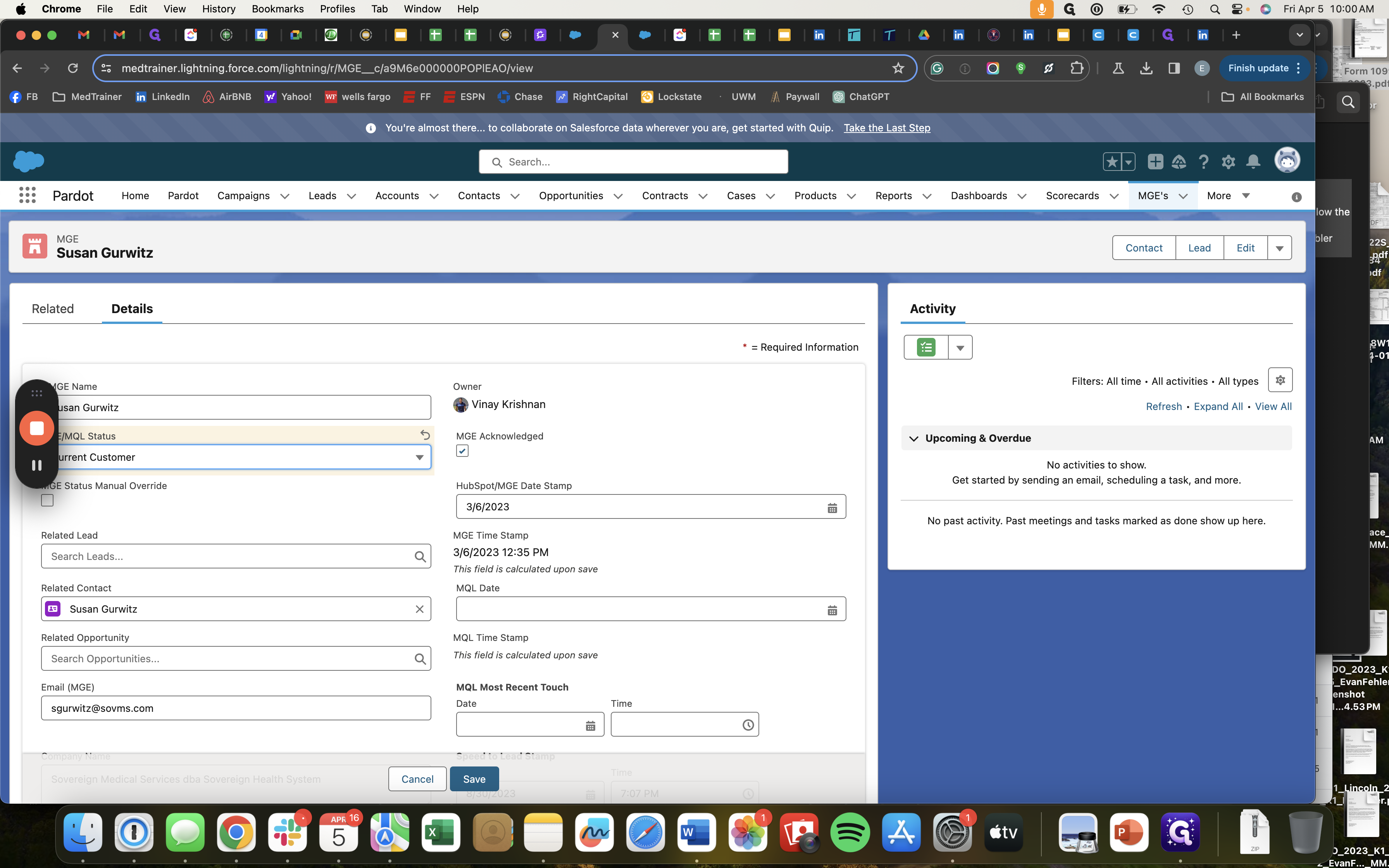Click the activity timeline settings gear
Image resolution: width=1389 pixels, height=868 pixels.
(1279, 380)
